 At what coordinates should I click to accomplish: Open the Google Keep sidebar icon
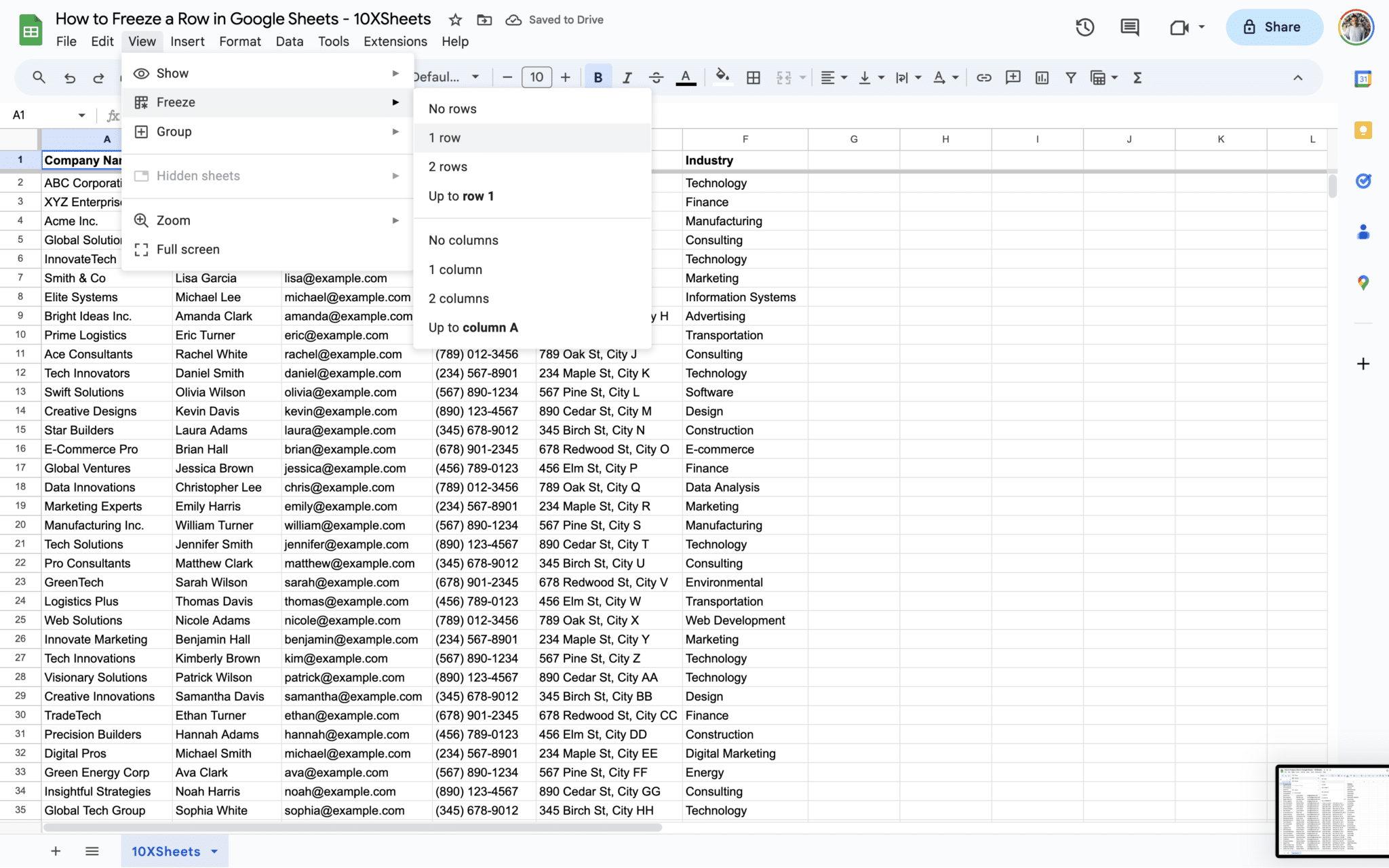tap(1363, 130)
